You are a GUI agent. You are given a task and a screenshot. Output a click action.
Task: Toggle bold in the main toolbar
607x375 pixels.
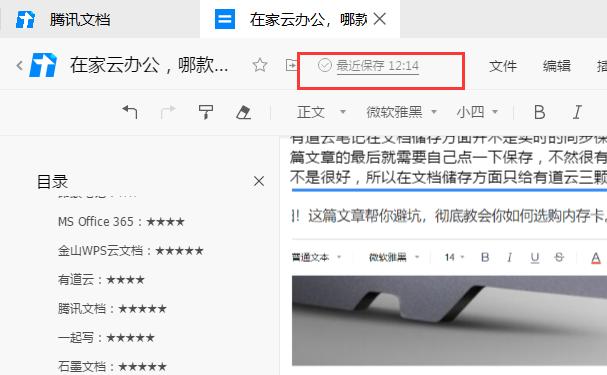[x=539, y=112]
